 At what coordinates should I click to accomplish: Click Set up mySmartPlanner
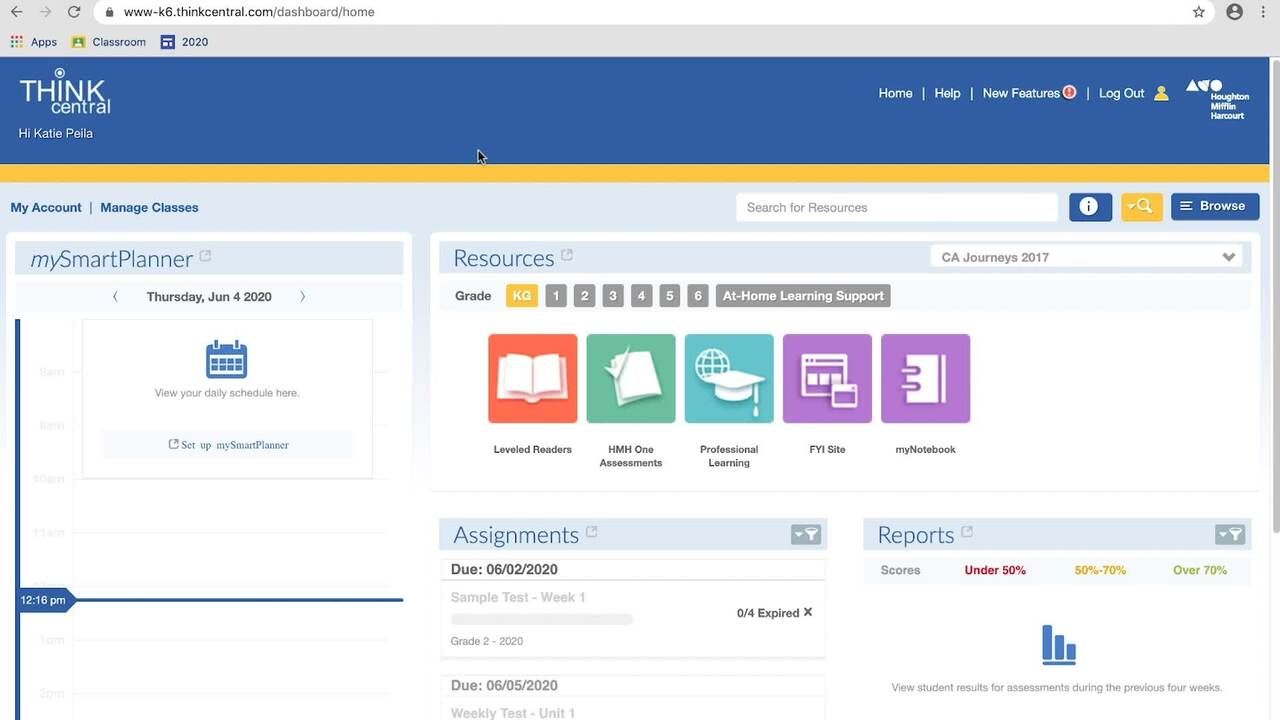pyautogui.click(x=228, y=444)
